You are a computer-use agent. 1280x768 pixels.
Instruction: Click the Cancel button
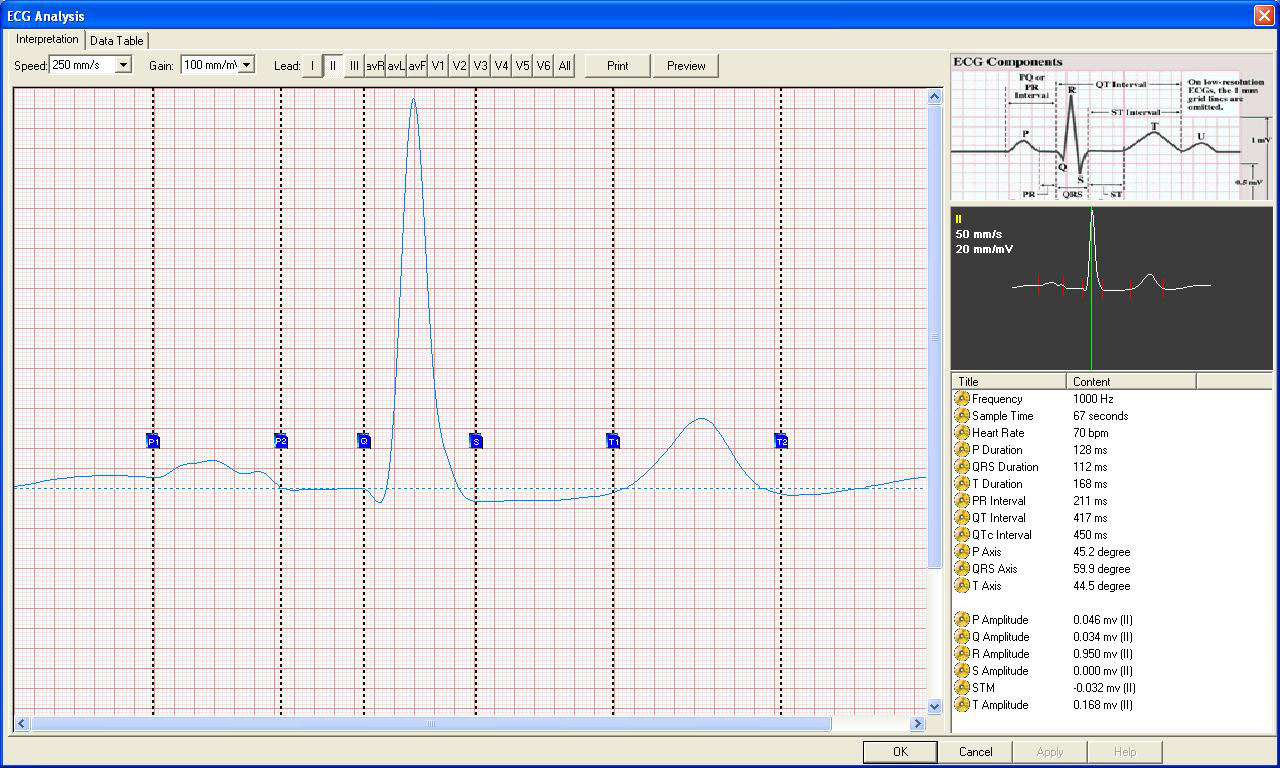coord(975,752)
